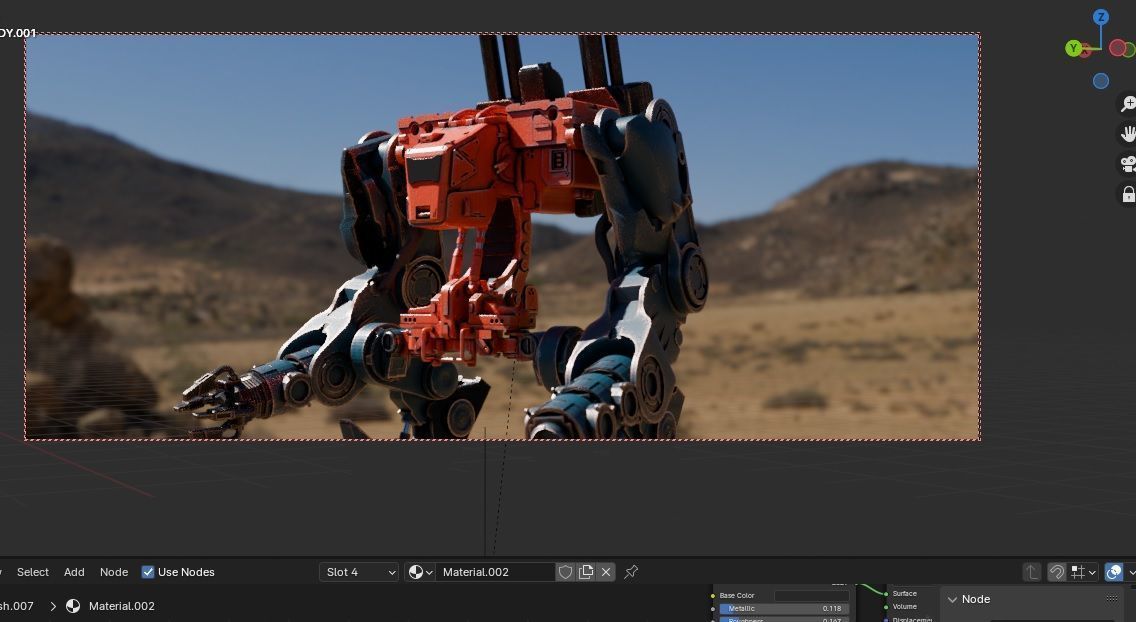Collapse the Node sidebar panel
Screen dimensions: 1136x622
coord(953,600)
